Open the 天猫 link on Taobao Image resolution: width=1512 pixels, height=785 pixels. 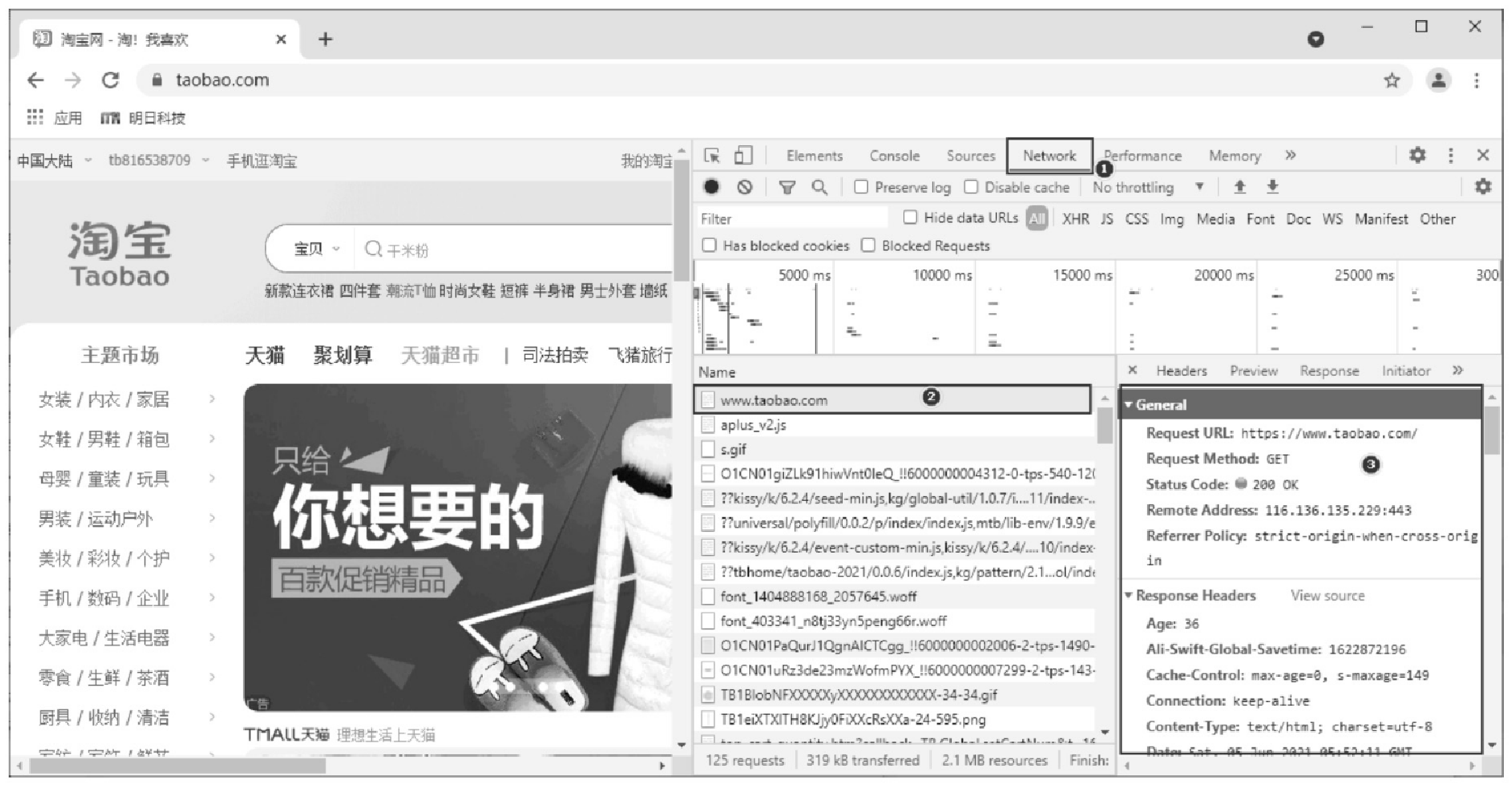[x=265, y=355]
